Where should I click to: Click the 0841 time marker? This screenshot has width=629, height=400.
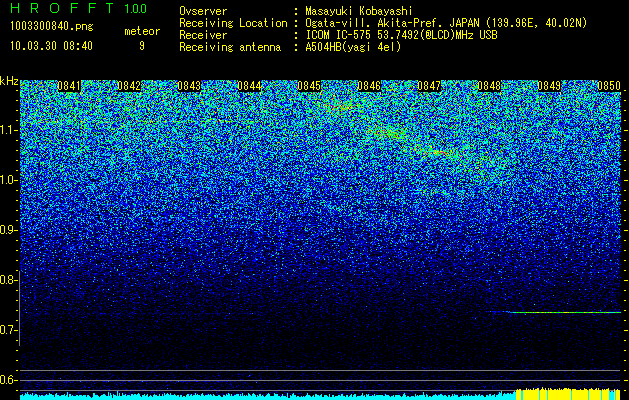coord(69,86)
